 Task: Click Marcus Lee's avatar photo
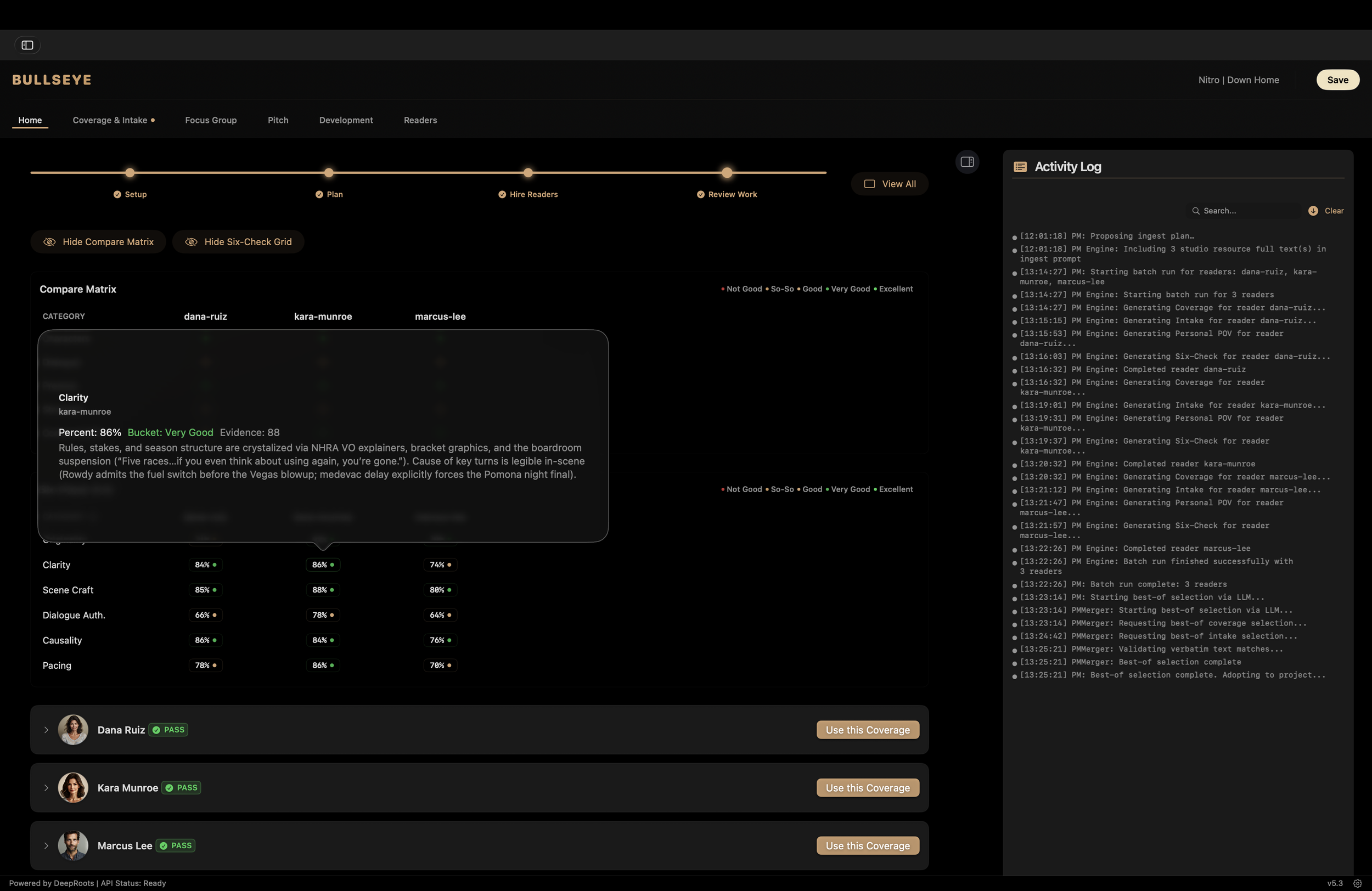click(x=73, y=845)
